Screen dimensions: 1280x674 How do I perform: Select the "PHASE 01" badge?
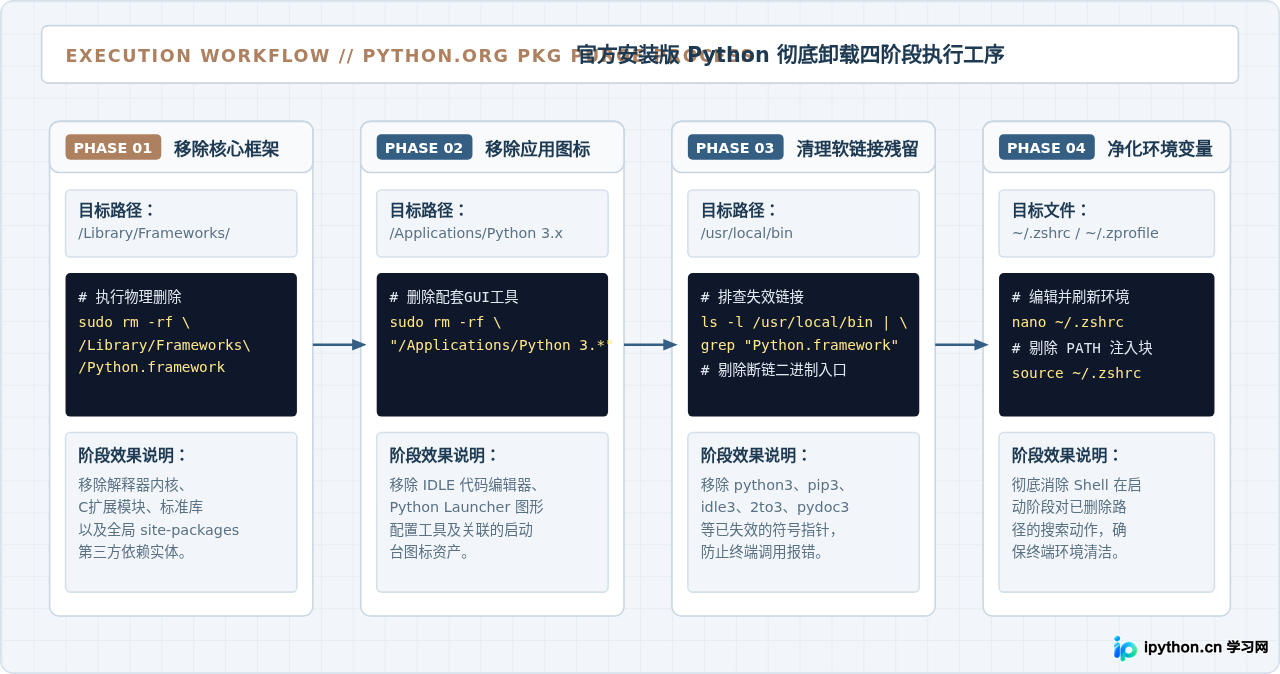tap(113, 148)
